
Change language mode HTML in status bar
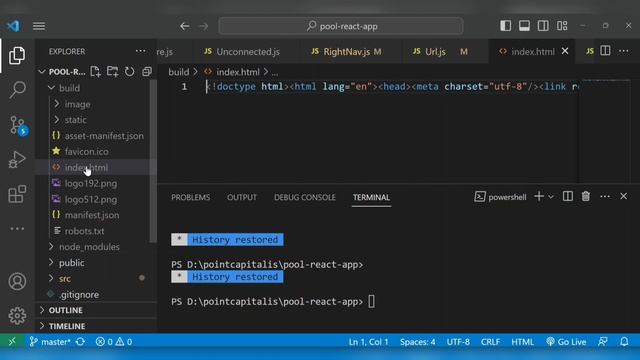(522, 341)
